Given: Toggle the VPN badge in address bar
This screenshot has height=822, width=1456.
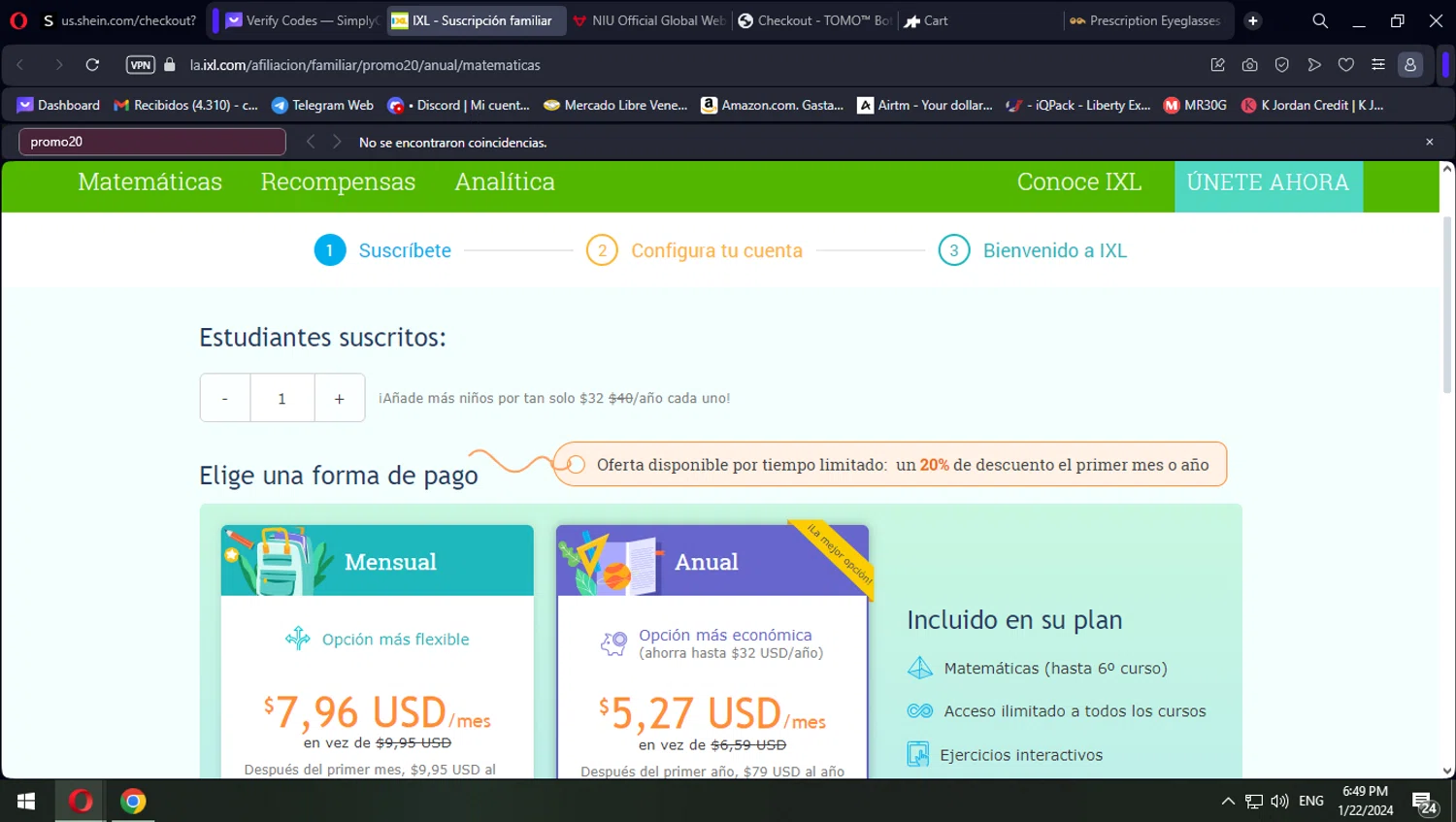Looking at the screenshot, I should (x=141, y=65).
